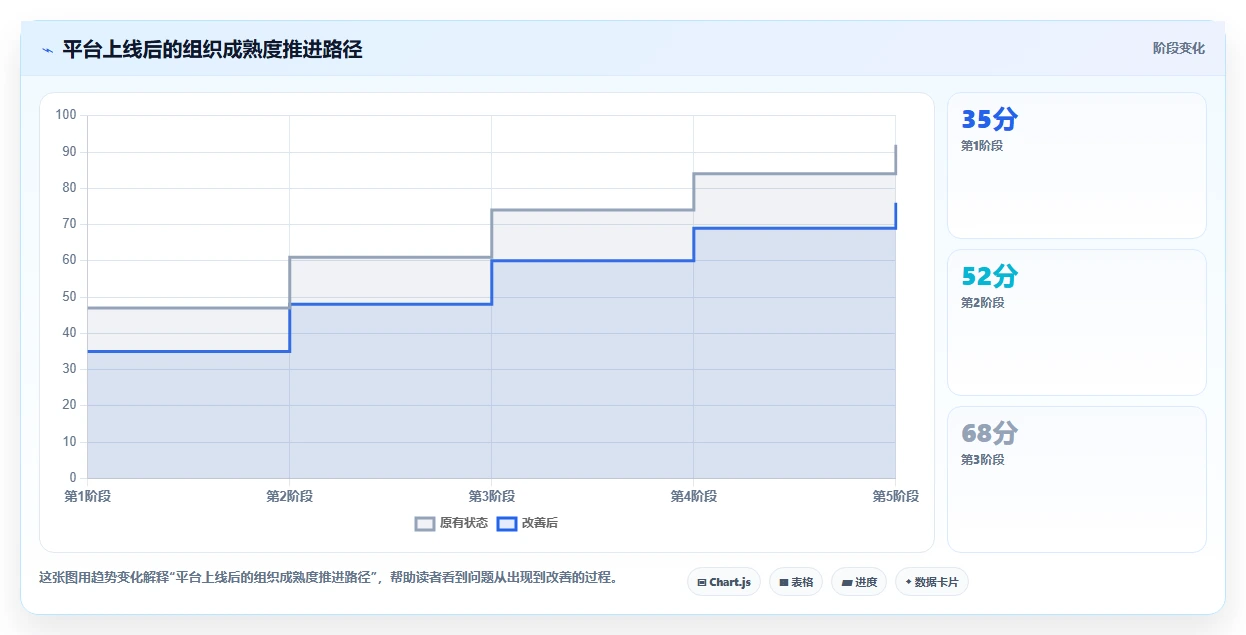
Task: Click the Chart.js tag icon
Action: click(x=702, y=582)
